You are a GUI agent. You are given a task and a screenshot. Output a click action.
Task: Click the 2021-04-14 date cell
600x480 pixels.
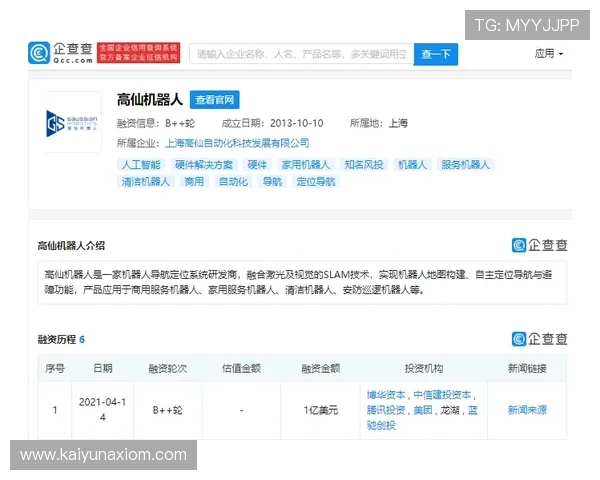(103, 410)
